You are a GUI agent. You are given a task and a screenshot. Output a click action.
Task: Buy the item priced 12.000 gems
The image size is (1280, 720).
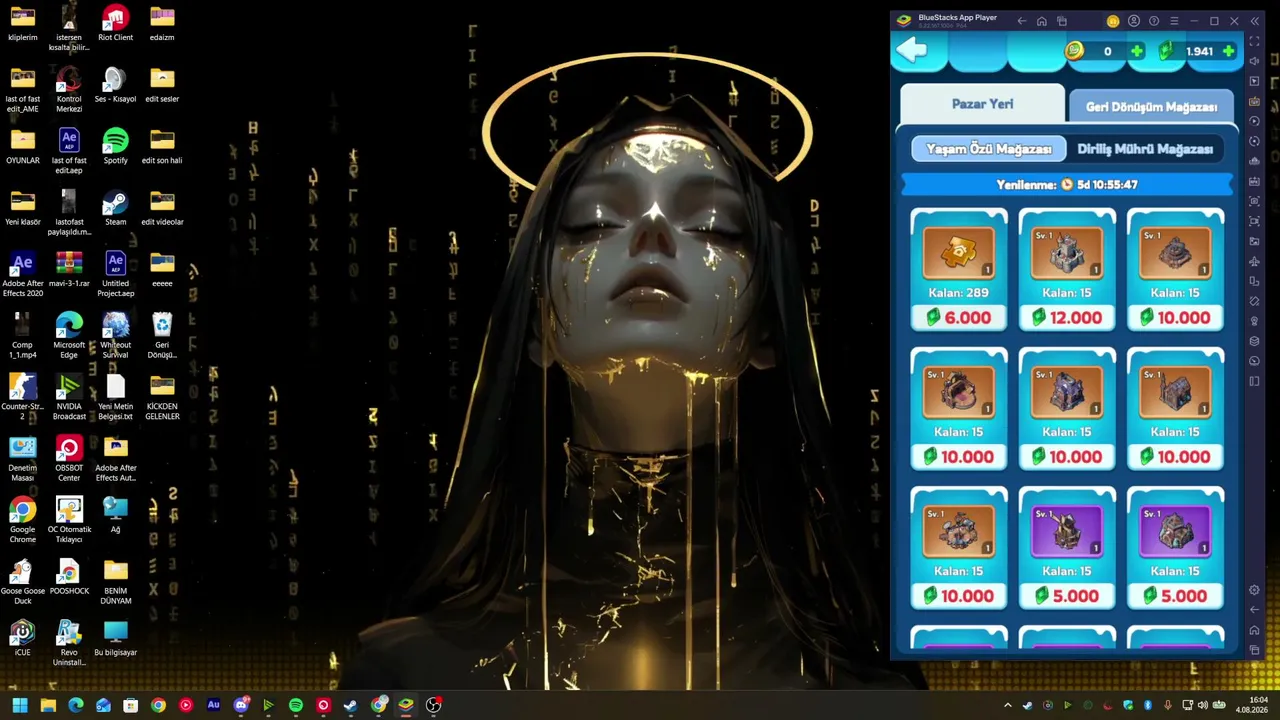click(x=1067, y=318)
